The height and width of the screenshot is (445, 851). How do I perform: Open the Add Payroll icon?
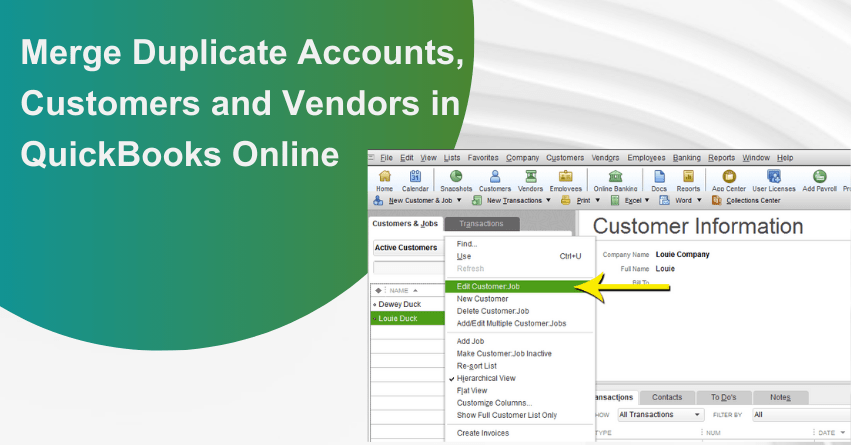click(x=820, y=181)
